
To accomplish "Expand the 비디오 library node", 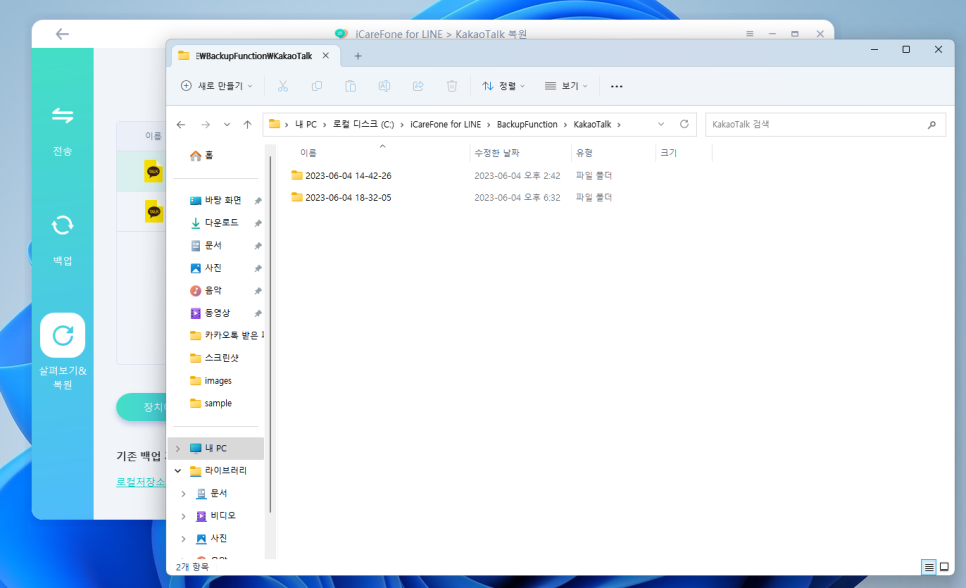I will click(183, 516).
